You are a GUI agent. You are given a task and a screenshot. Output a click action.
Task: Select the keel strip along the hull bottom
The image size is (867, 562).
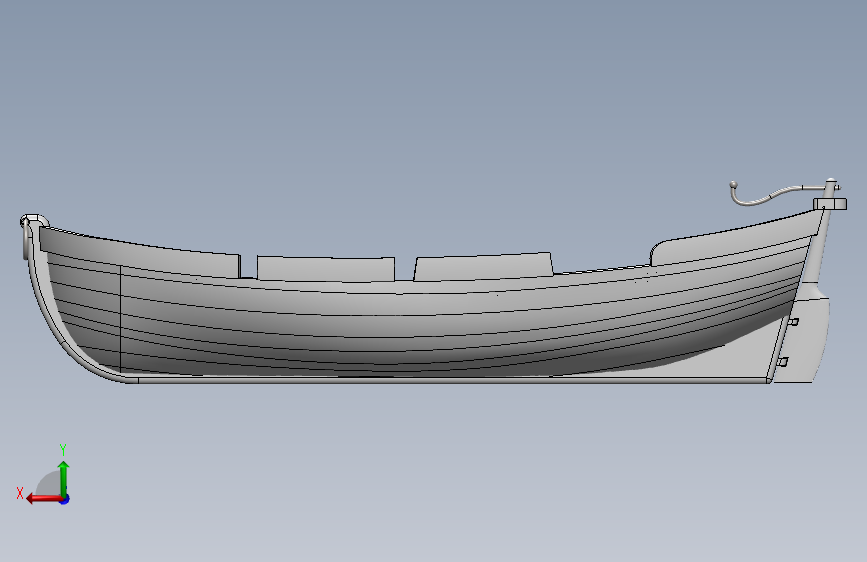point(453,380)
